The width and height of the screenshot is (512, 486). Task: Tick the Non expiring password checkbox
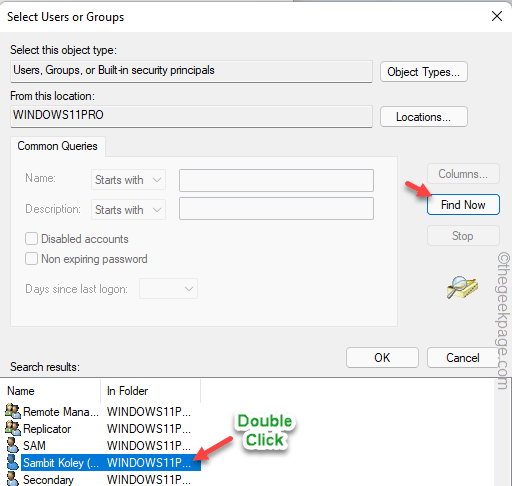click(x=31, y=259)
